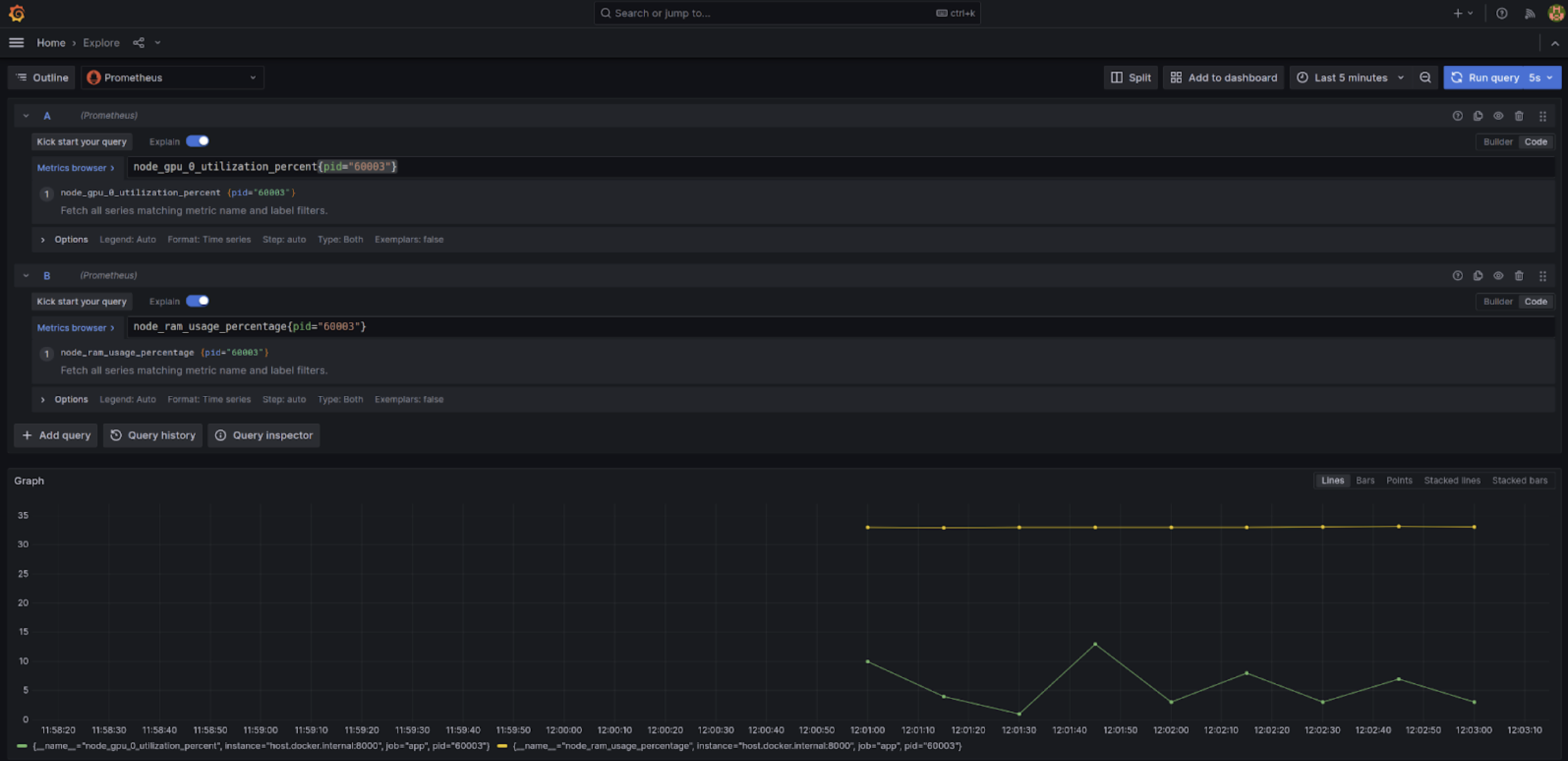Expand the Options section for query A
1568x761 pixels.
(43, 239)
